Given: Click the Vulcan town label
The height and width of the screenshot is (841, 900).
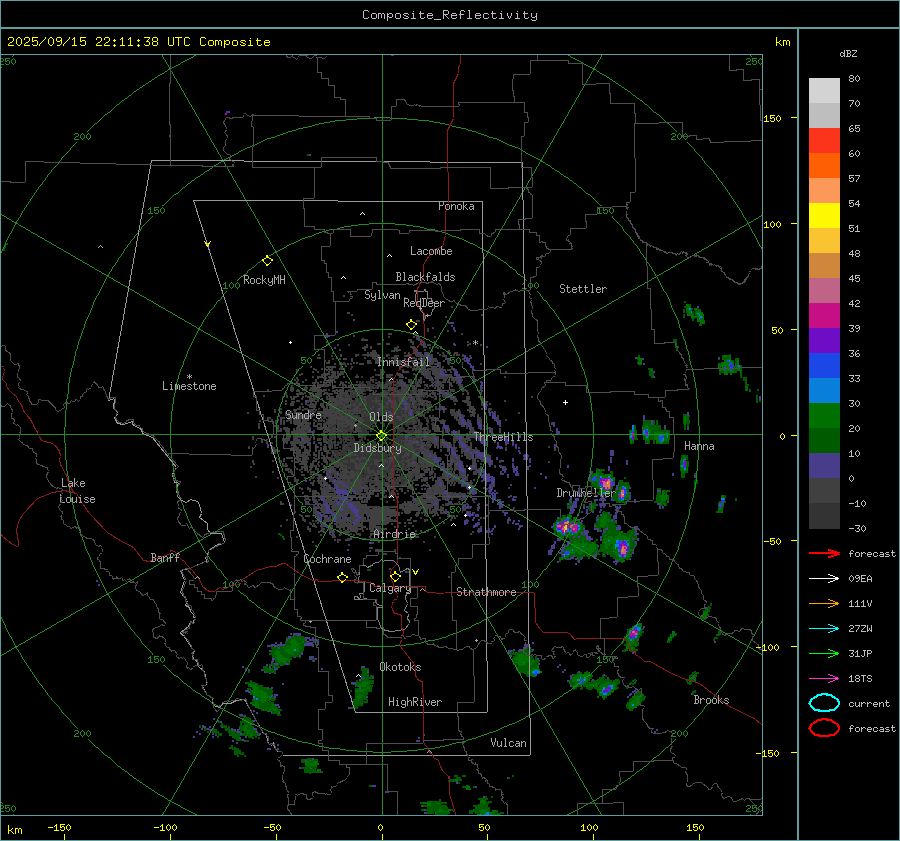Looking at the screenshot, I should (x=509, y=743).
